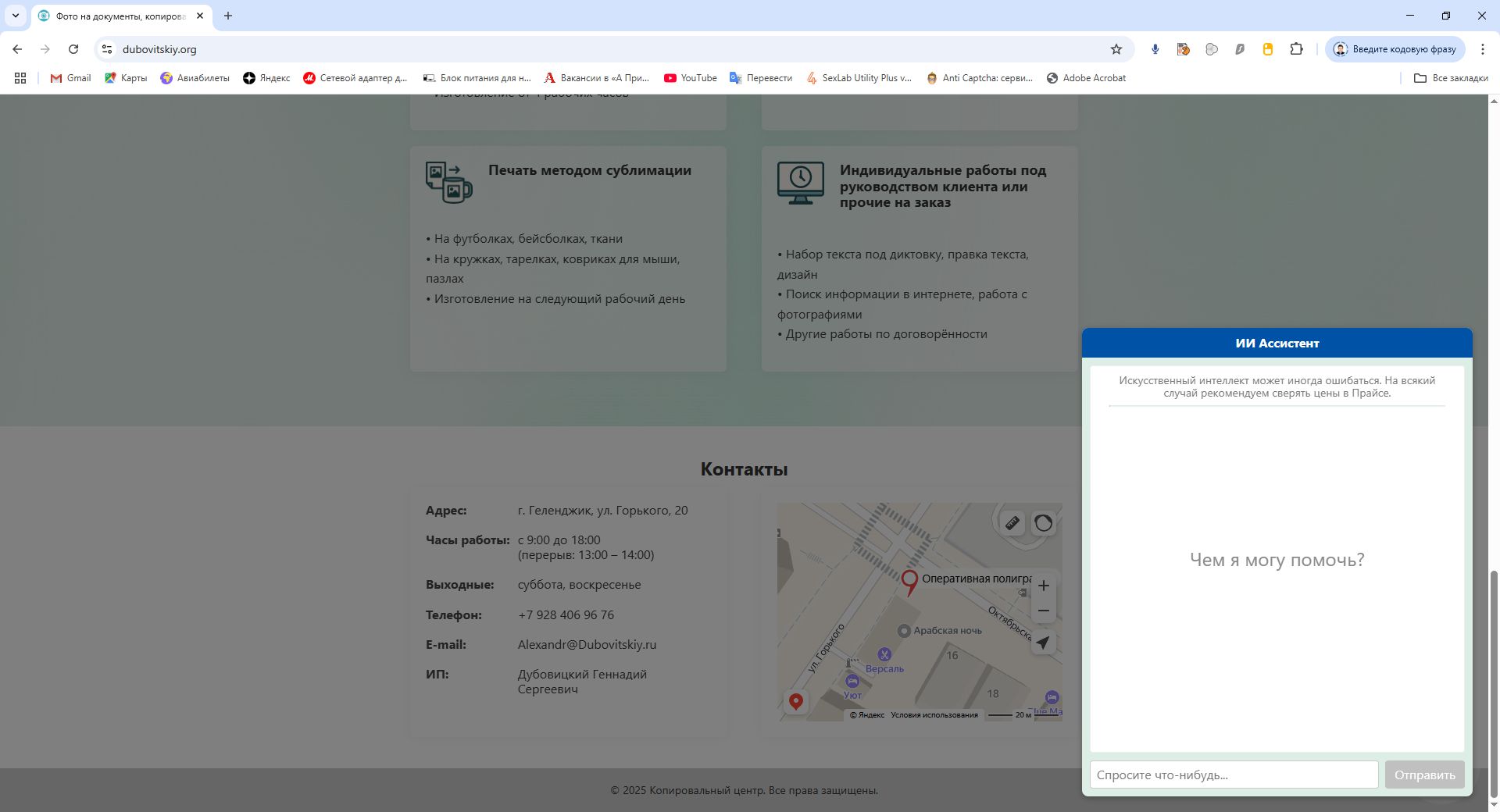Click the 'Арабская ночь' map place
Viewport: 1500px width, 812px height.
(940, 631)
